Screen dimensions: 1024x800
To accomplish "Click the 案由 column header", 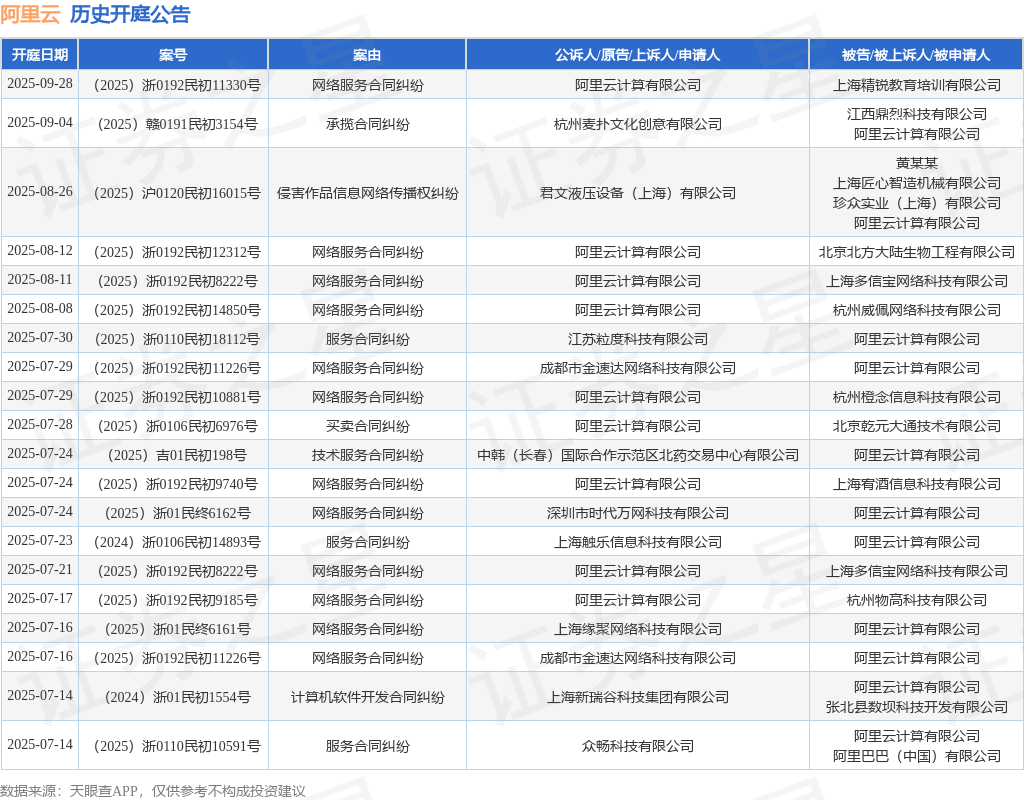I will (x=367, y=55).
